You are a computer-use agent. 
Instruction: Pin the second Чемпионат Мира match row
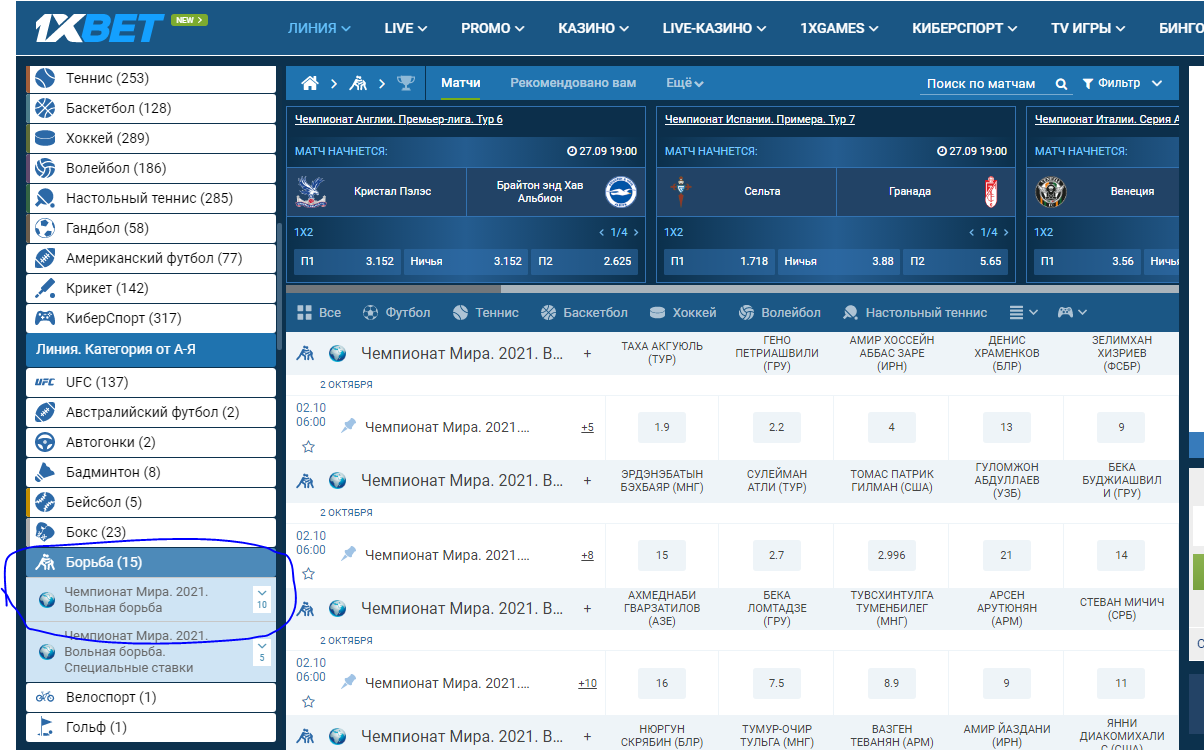pos(348,553)
